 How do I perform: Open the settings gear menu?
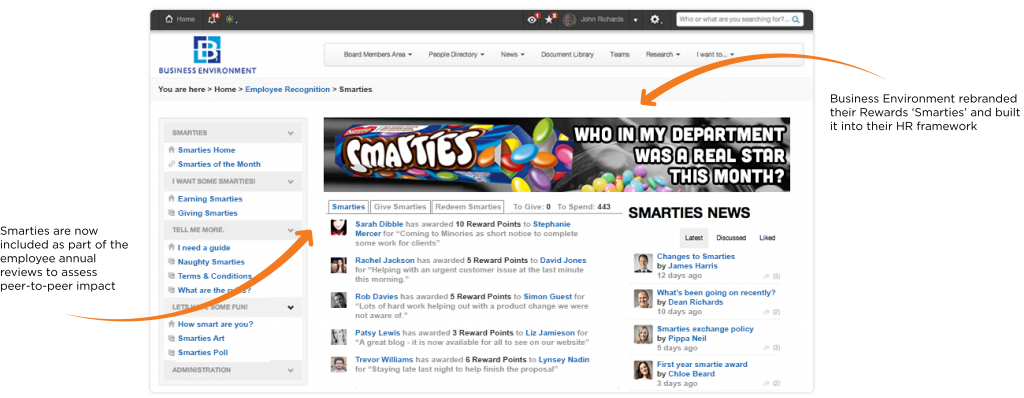coord(655,20)
